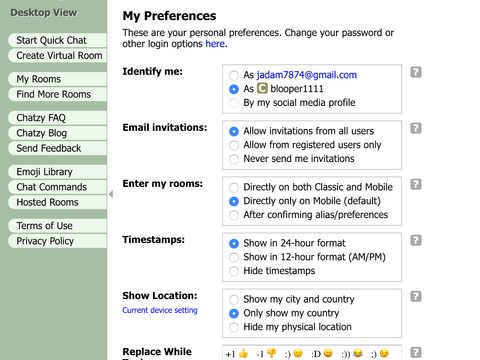
Task: Select Hide my physical location
Action: (234, 327)
